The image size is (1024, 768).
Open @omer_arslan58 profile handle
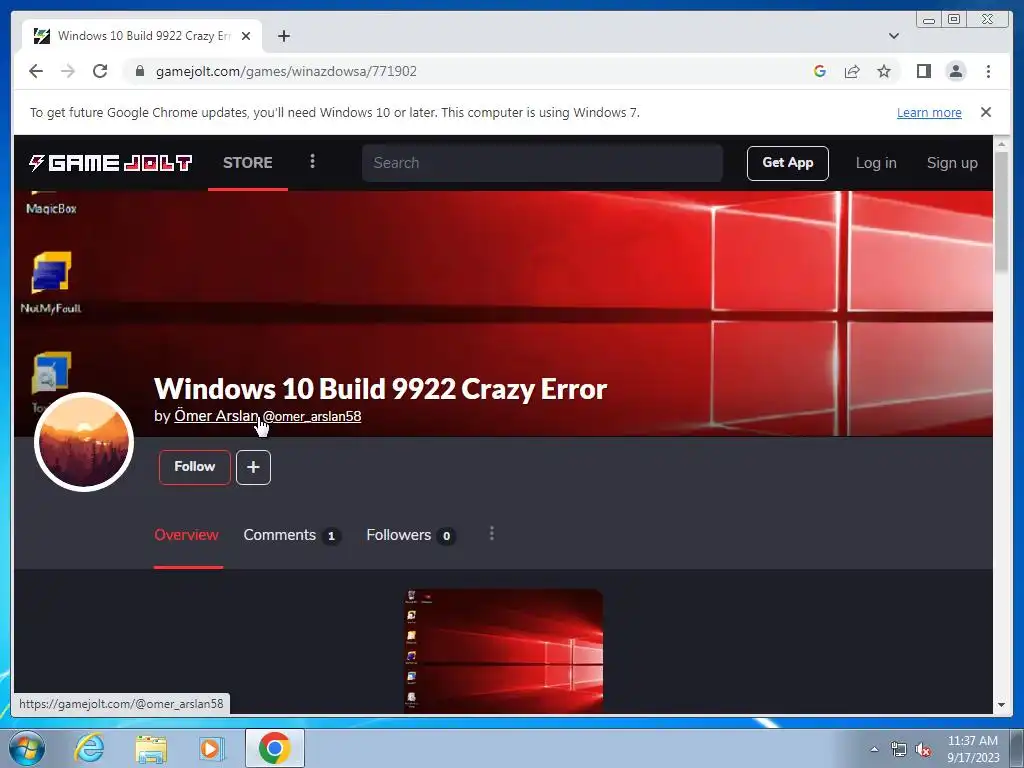pos(312,416)
